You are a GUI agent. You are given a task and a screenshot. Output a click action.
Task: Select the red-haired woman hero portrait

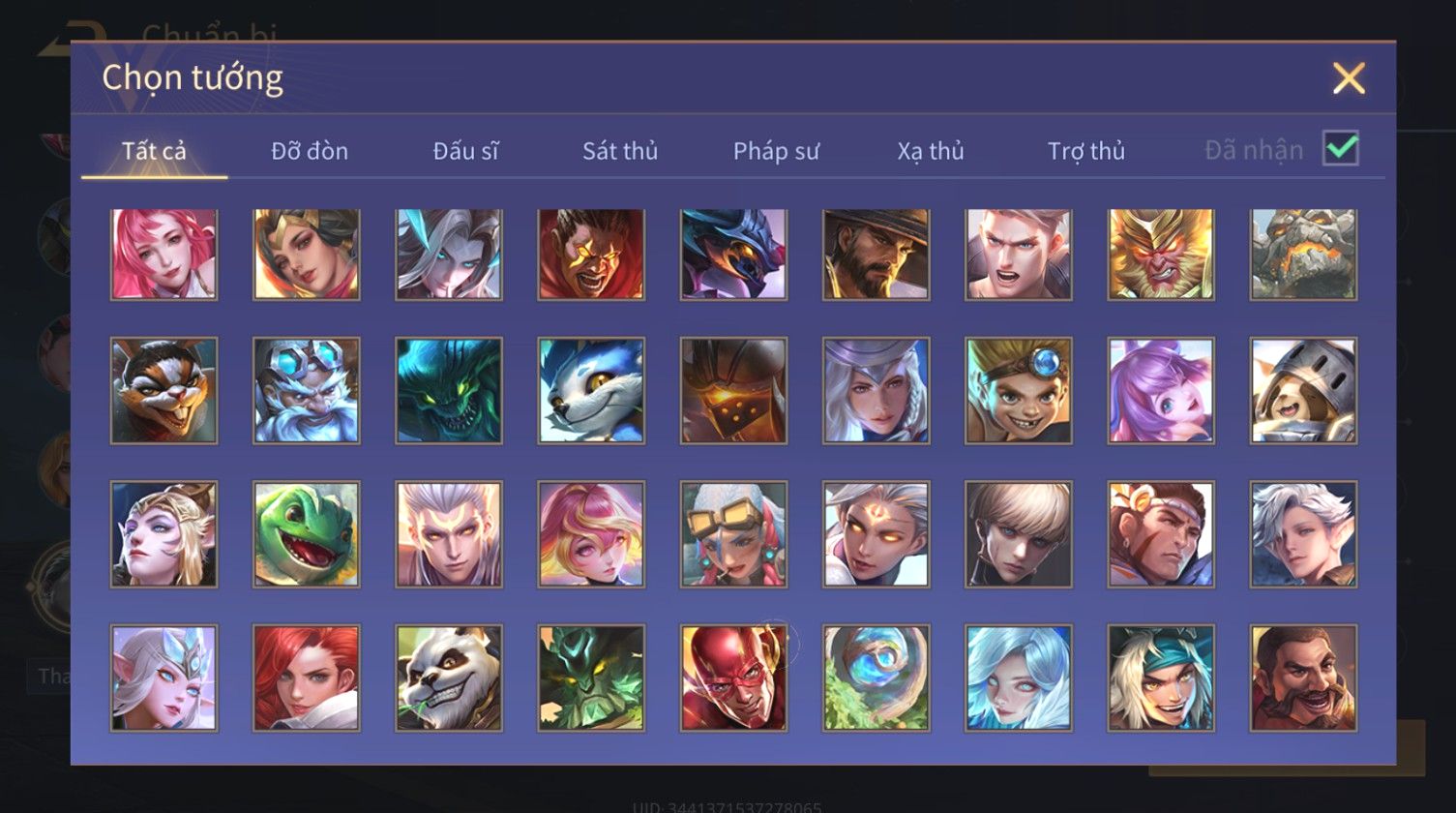click(x=307, y=677)
